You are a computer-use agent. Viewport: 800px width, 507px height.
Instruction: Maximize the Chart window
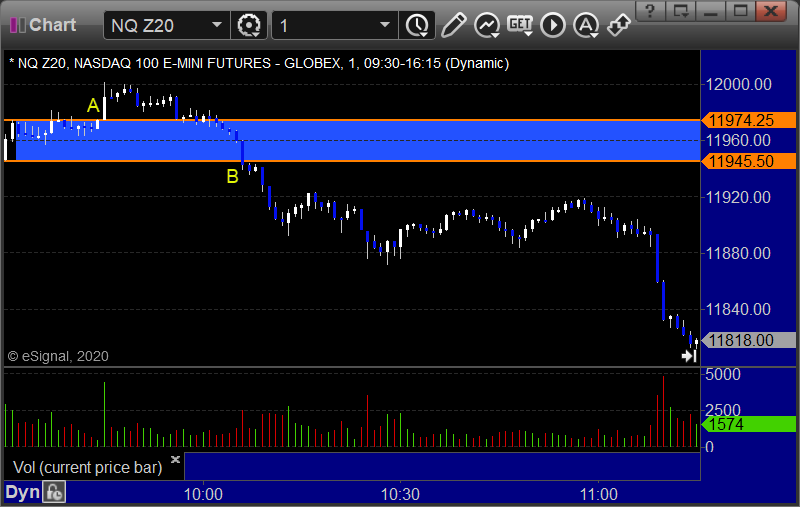(x=741, y=11)
